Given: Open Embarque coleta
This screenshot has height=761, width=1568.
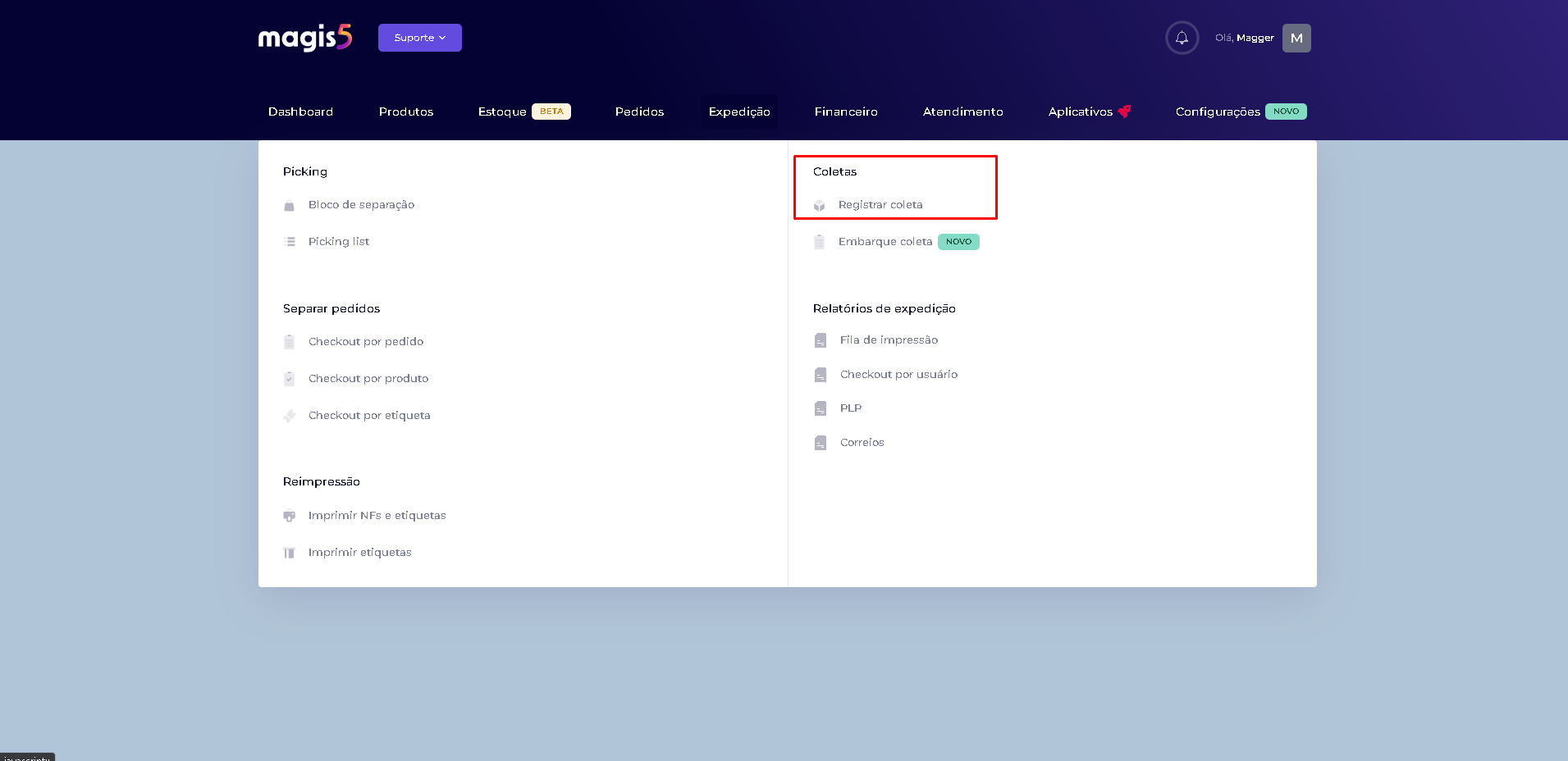Looking at the screenshot, I should [885, 242].
